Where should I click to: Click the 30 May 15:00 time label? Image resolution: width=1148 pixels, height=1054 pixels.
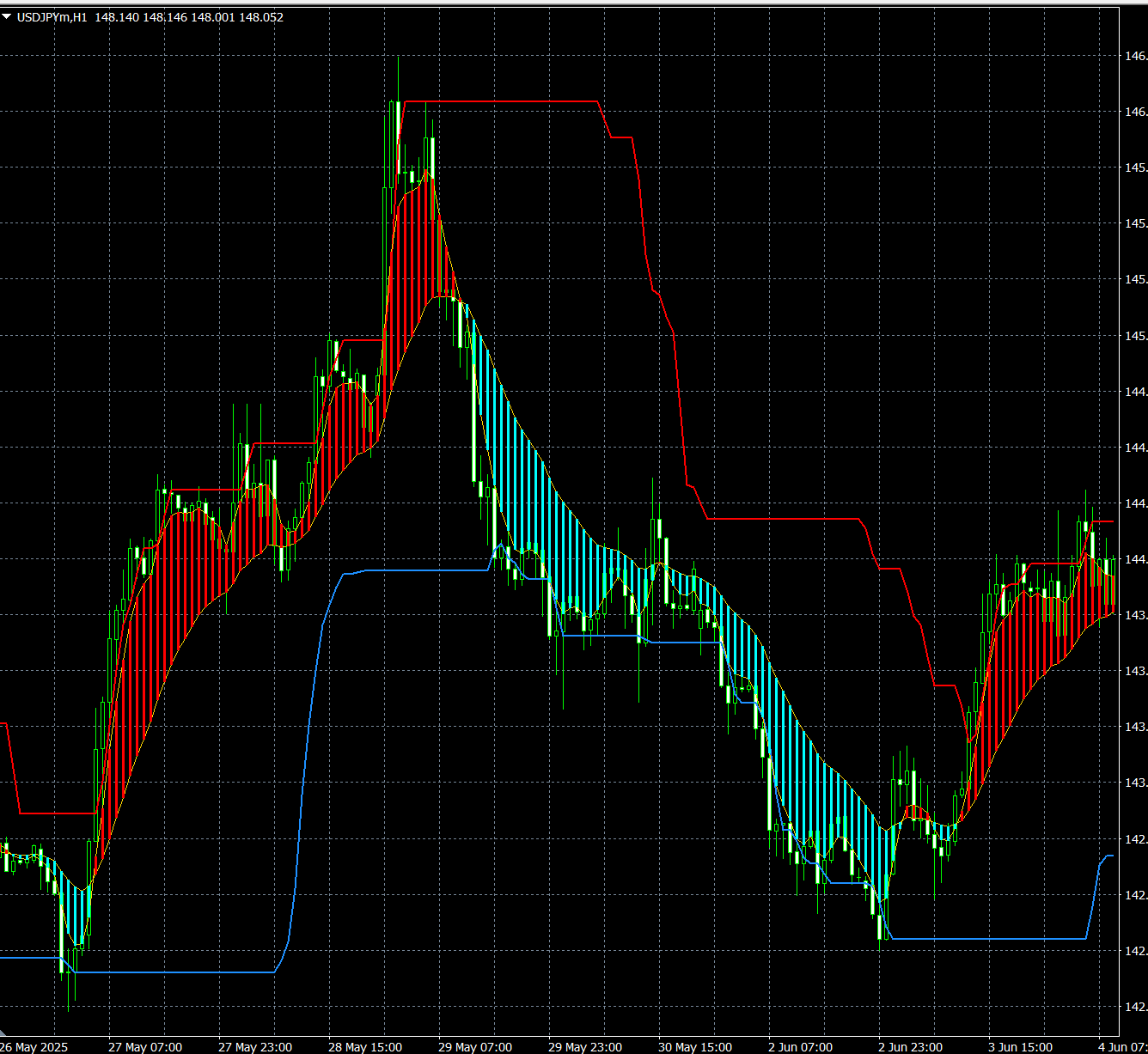click(x=694, y=1046)
